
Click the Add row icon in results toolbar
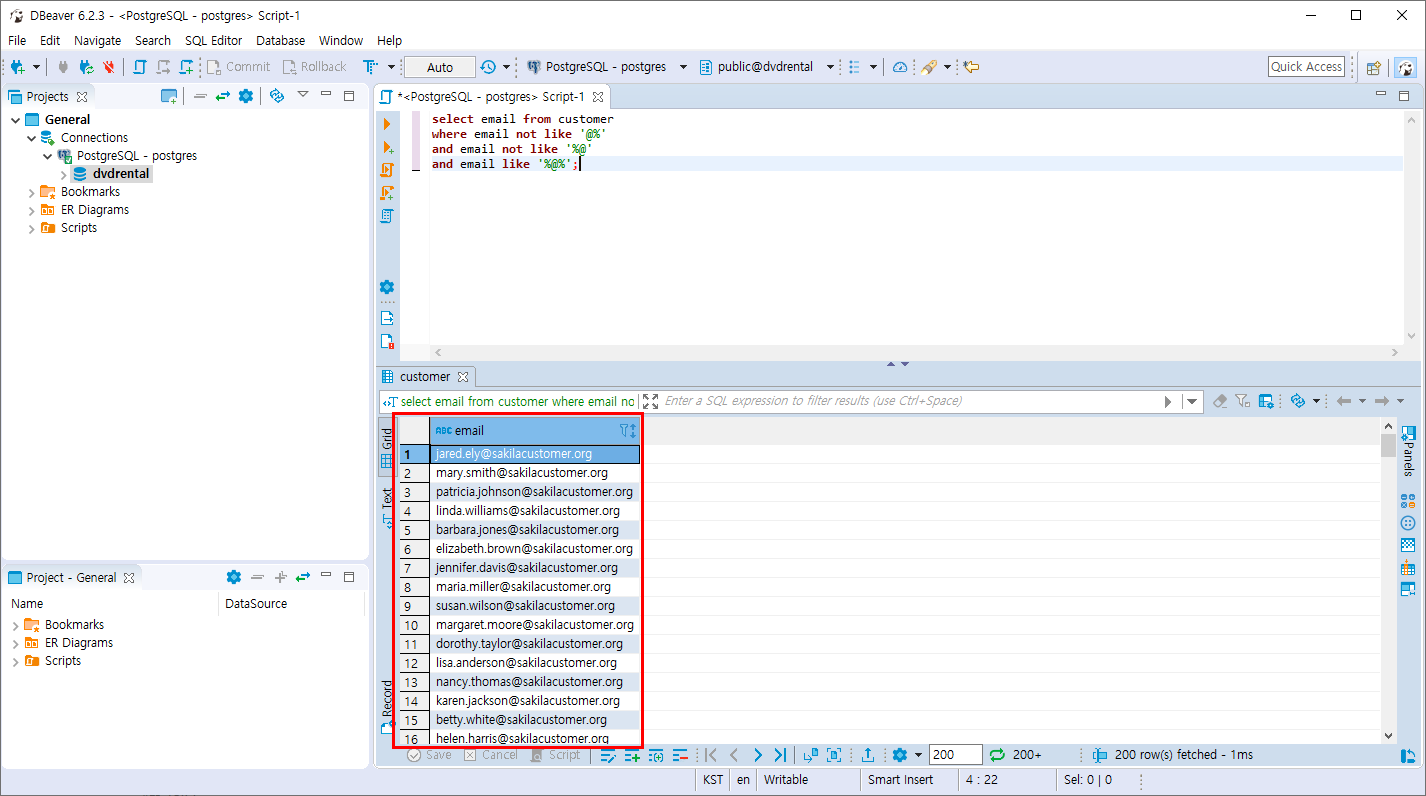(x=632, y=755)
